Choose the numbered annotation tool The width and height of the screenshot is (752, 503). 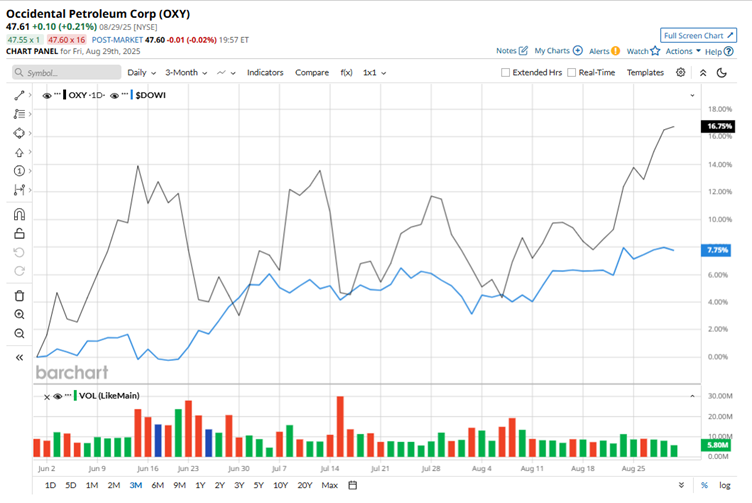pyautogui.click(x=19, y=171)
